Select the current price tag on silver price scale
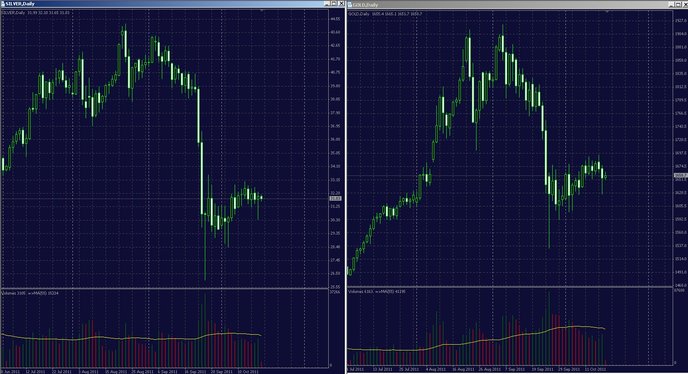 pyautogui.click(x=335, y=198)
